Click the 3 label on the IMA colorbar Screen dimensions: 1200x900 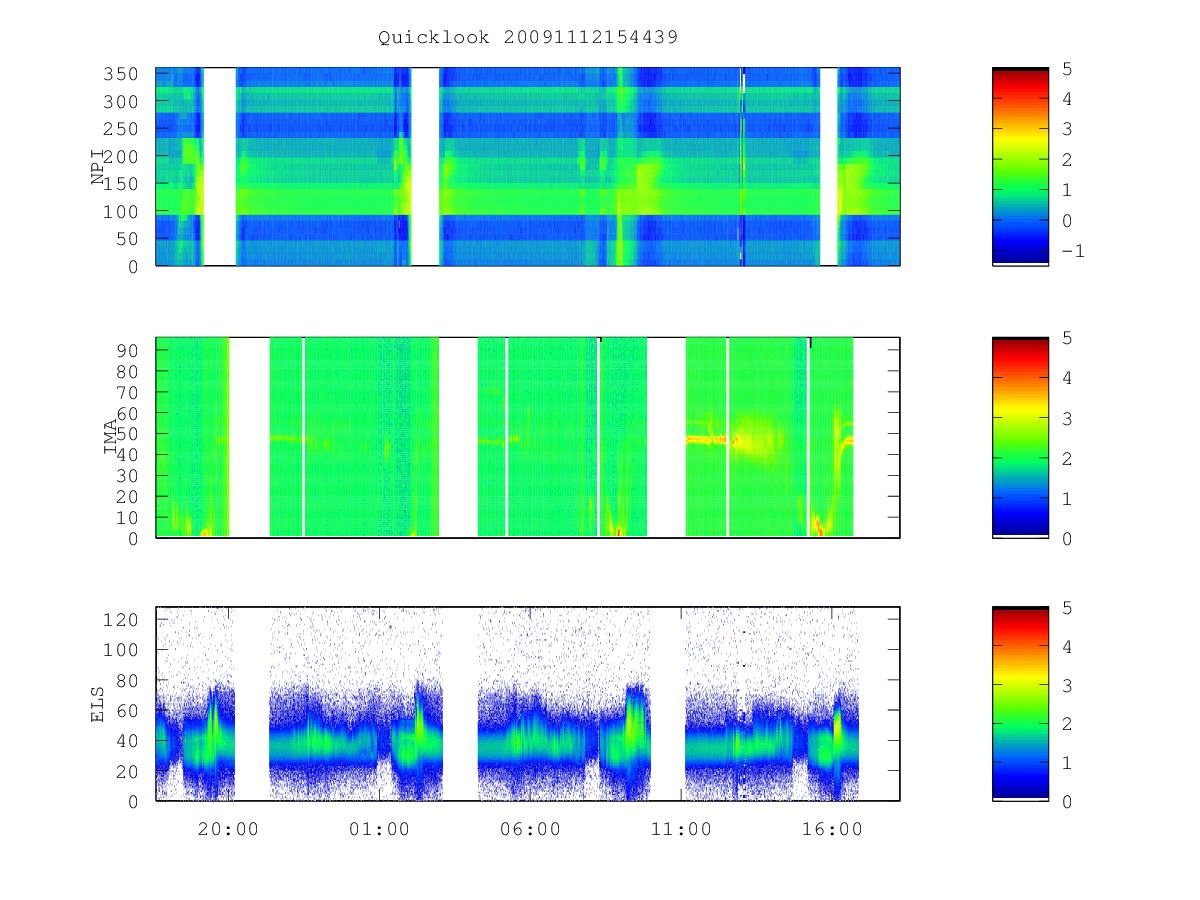1067,418
